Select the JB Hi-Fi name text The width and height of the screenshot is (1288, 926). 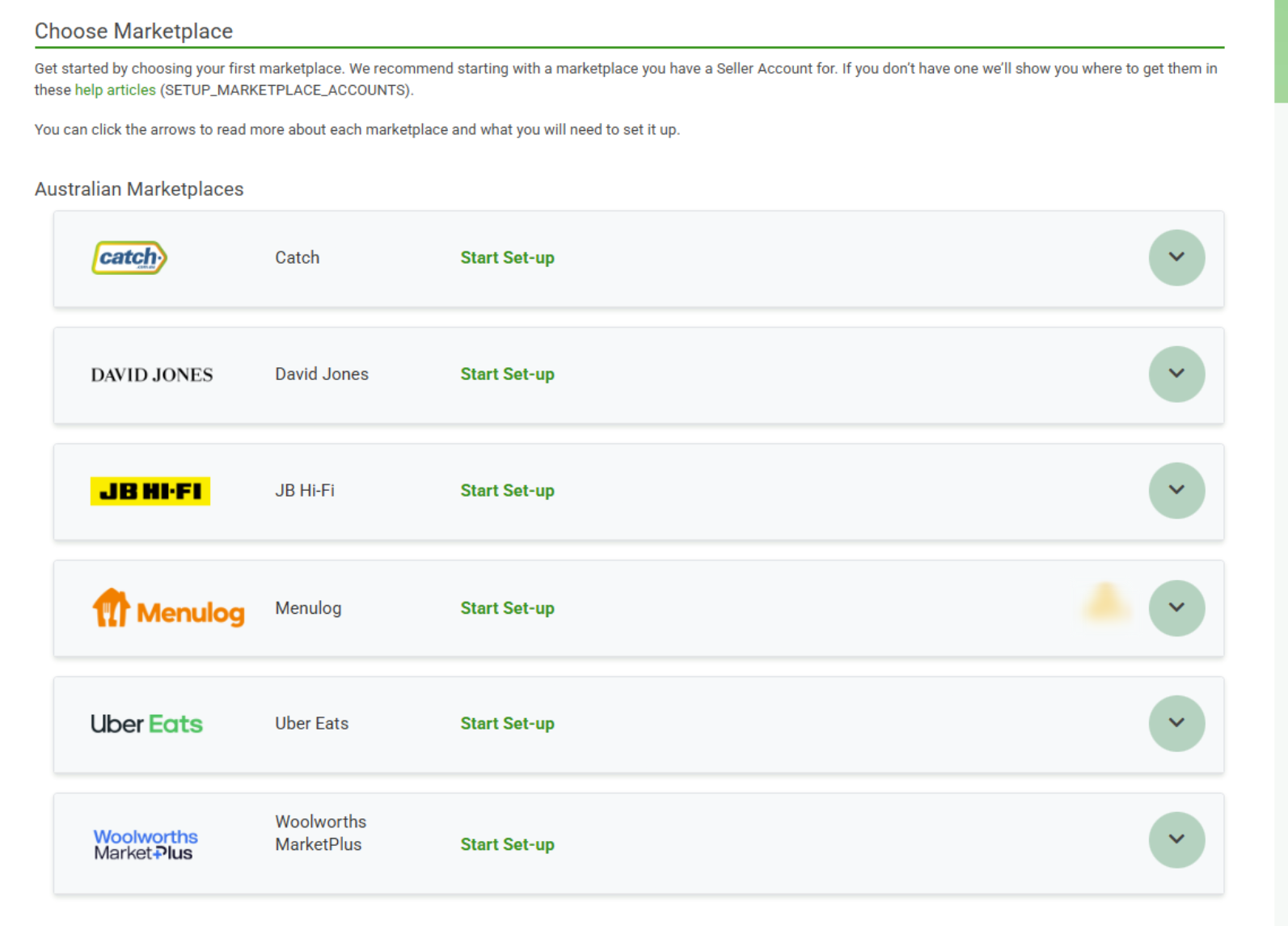305,490
